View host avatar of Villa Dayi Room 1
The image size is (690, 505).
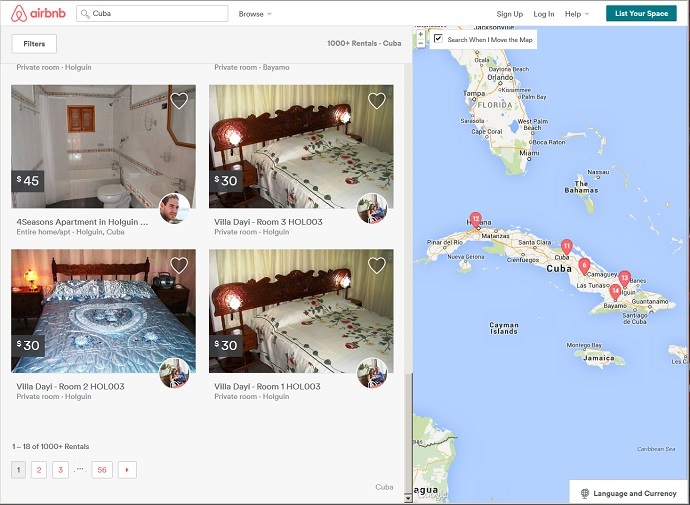(x=372, y=373)
